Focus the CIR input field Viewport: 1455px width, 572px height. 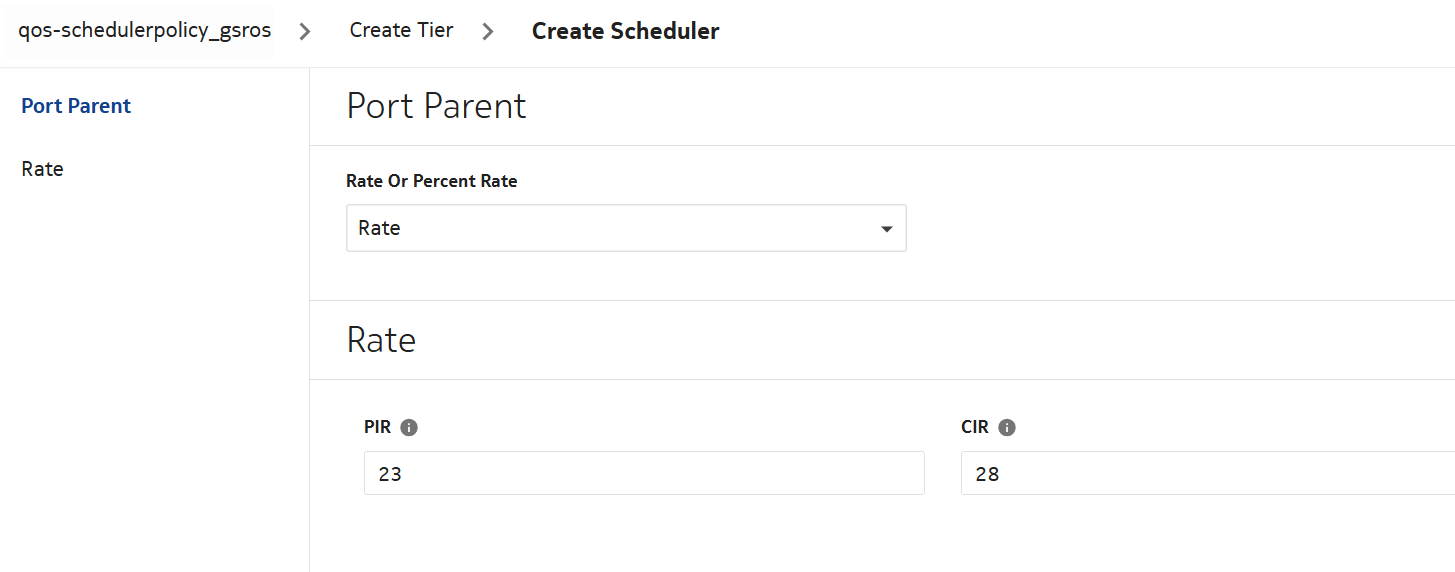coord(1200,473)
